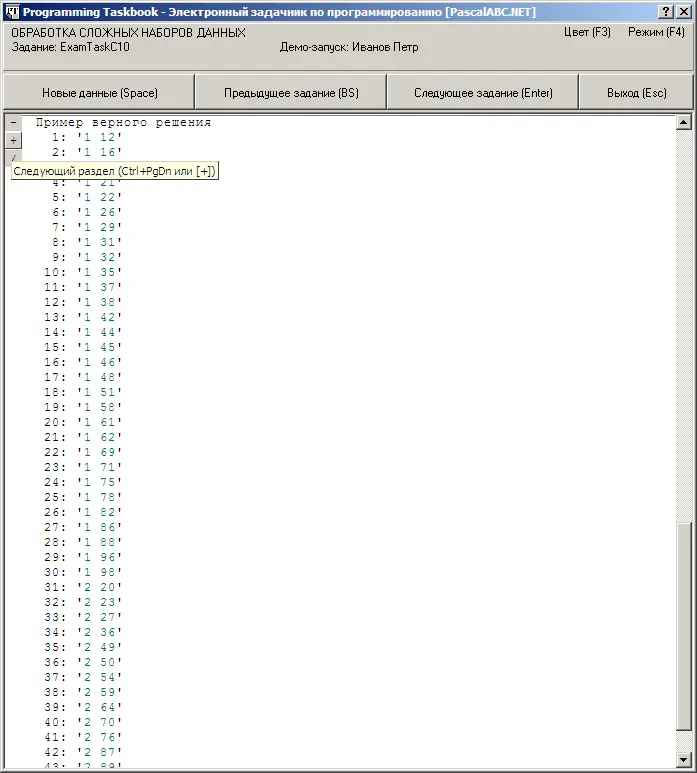Select result line 5: '1 22'
This screenshot has width=697, height=773.
[86, 197]
